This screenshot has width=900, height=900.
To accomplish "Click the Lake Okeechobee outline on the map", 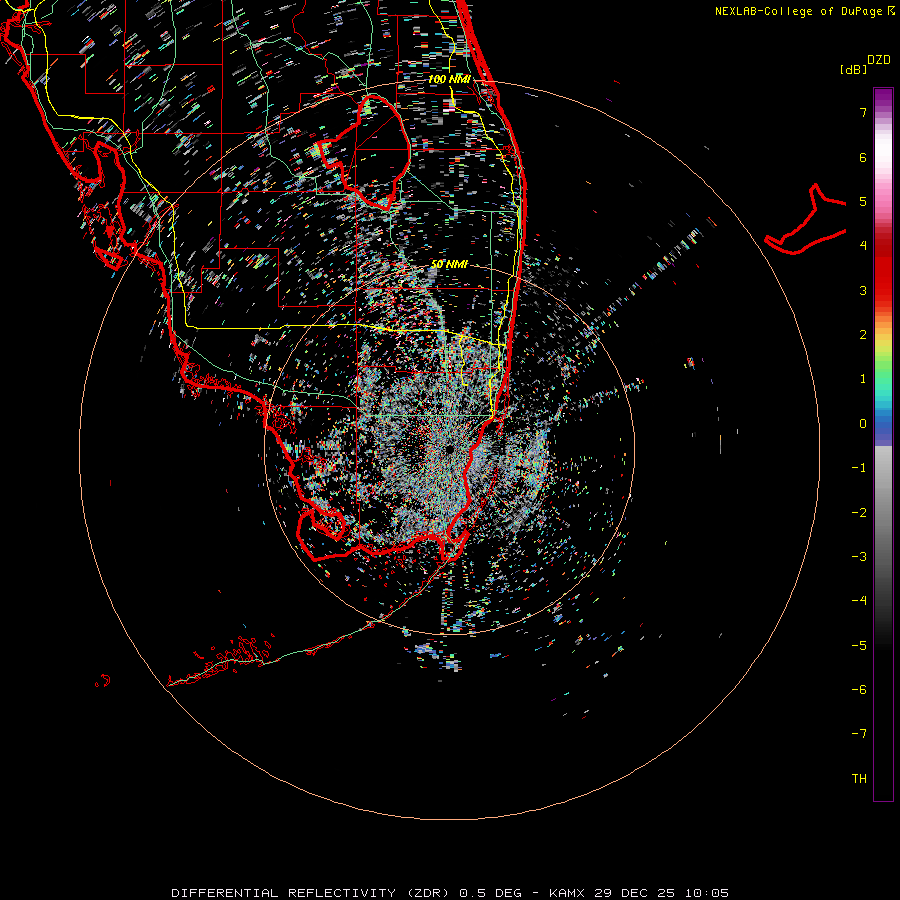I will pos(364,152).
